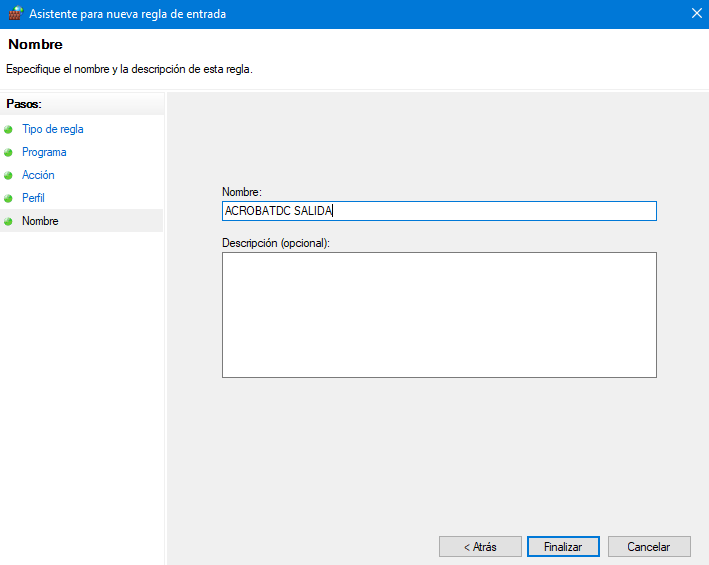
Task: Click the window title 'Asistente para nueva regla de entrada'
Action: pyautogui.click(x=128, y=14)
